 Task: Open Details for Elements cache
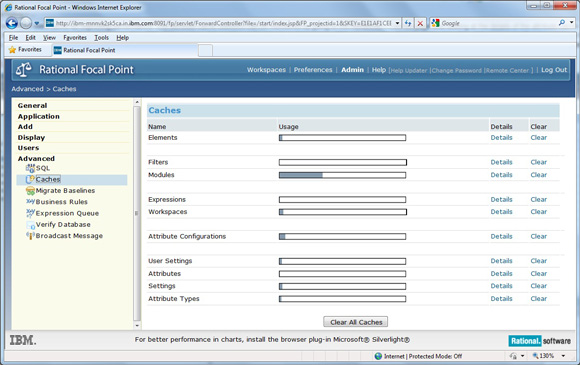coord(501,137)
